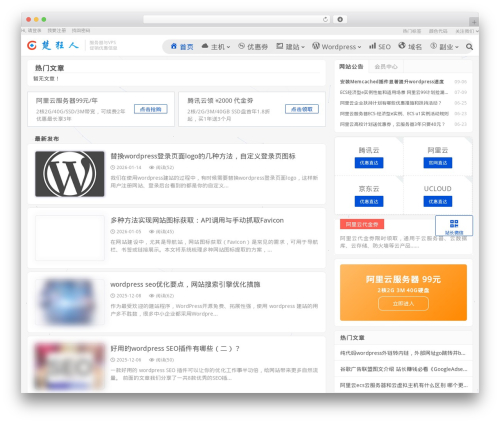Click the 优惠直达 button under 京东云
The width and height of the screenshot is (500, 423).
pos(369,201)
